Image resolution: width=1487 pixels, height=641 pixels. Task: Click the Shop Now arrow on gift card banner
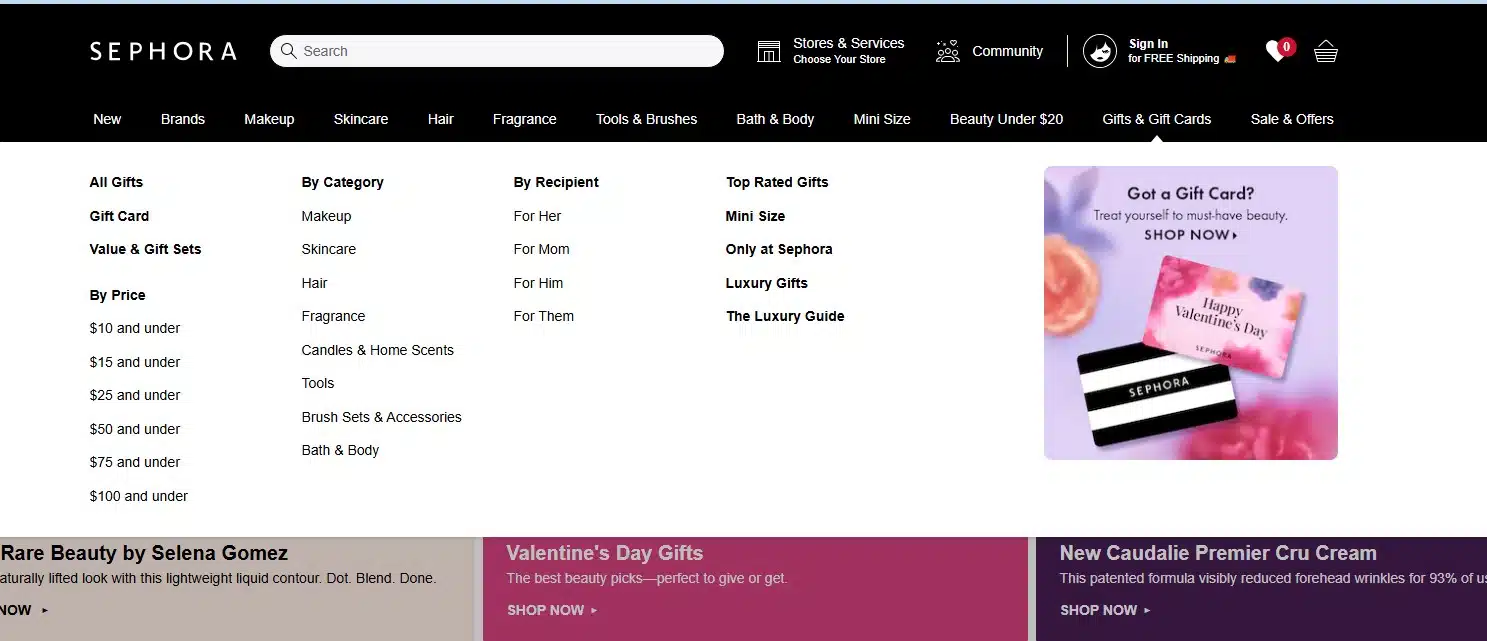pos(1236,235)
